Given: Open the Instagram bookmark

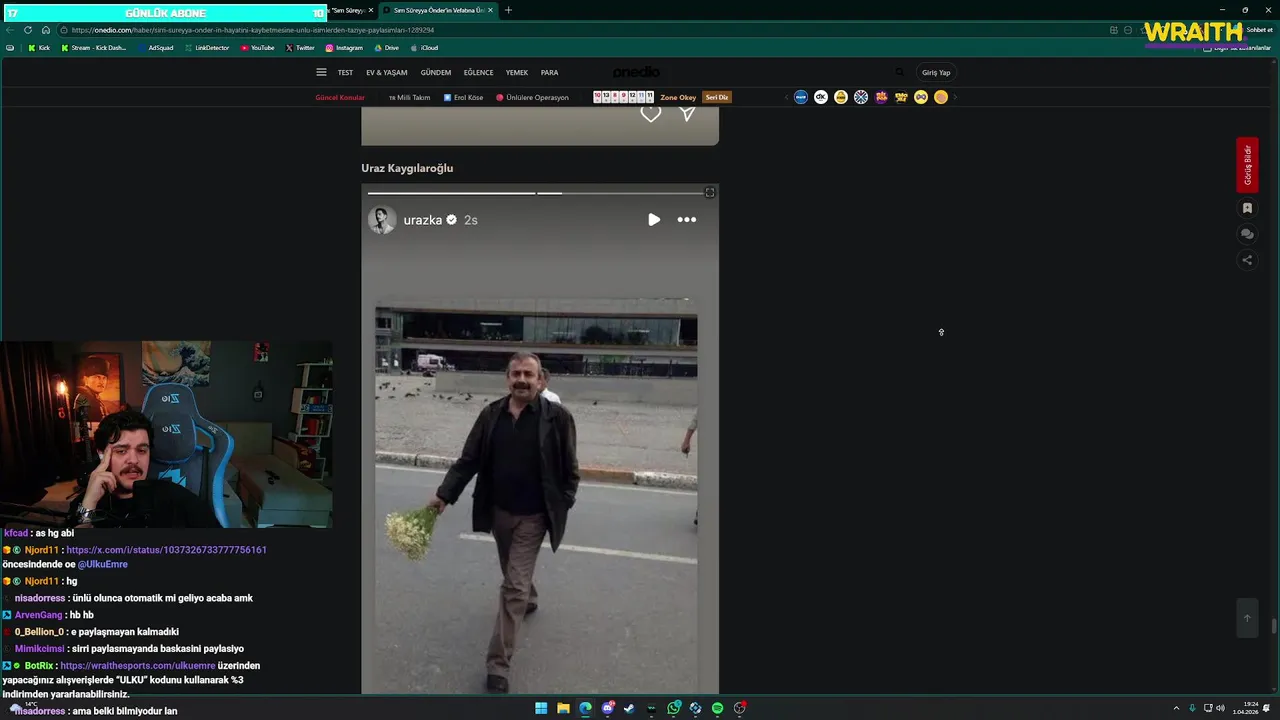Looking at the screenshot, I should pyautogui.click(x=344, y=47).
